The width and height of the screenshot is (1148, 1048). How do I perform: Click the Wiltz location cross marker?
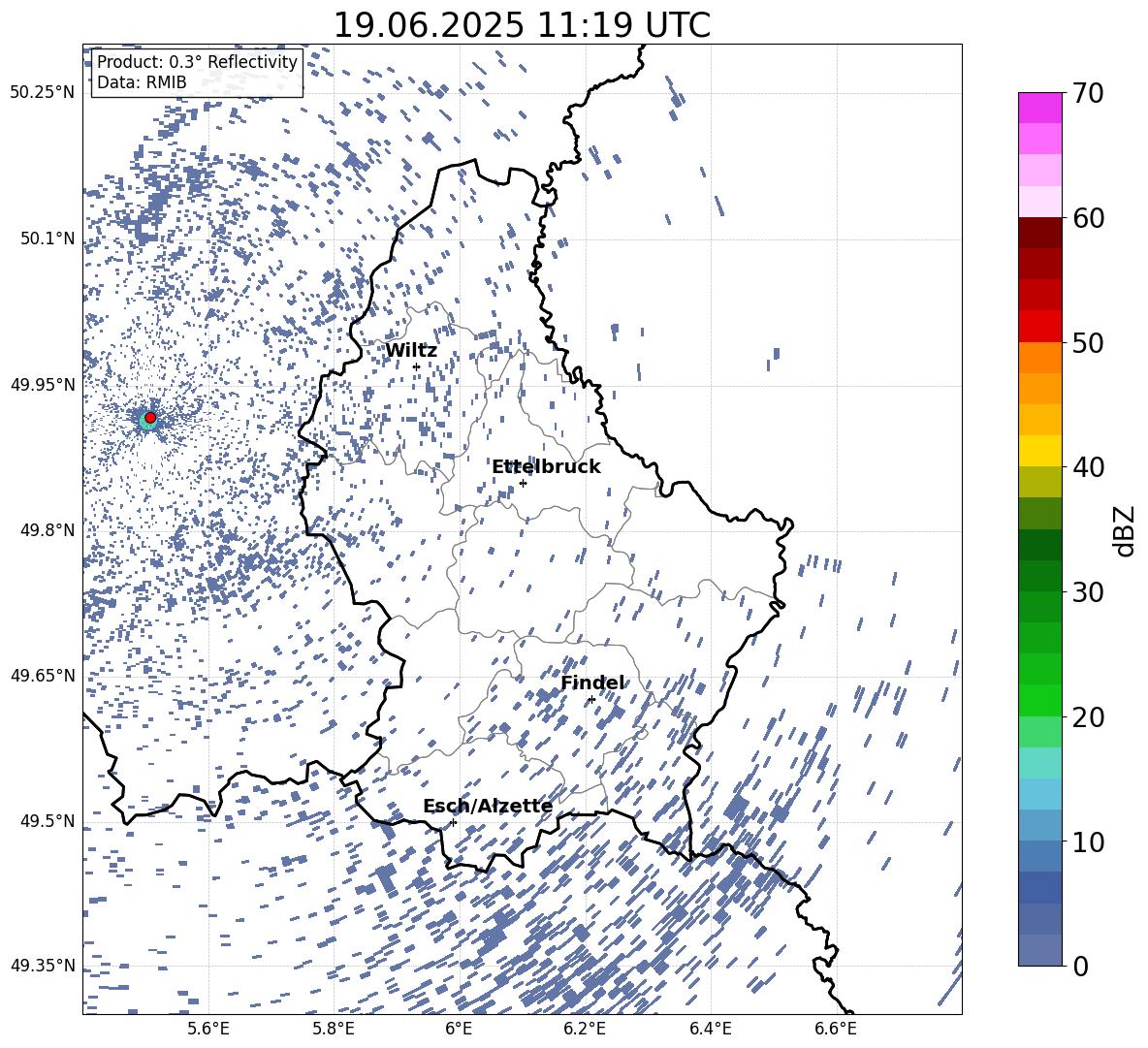[417, 367]
